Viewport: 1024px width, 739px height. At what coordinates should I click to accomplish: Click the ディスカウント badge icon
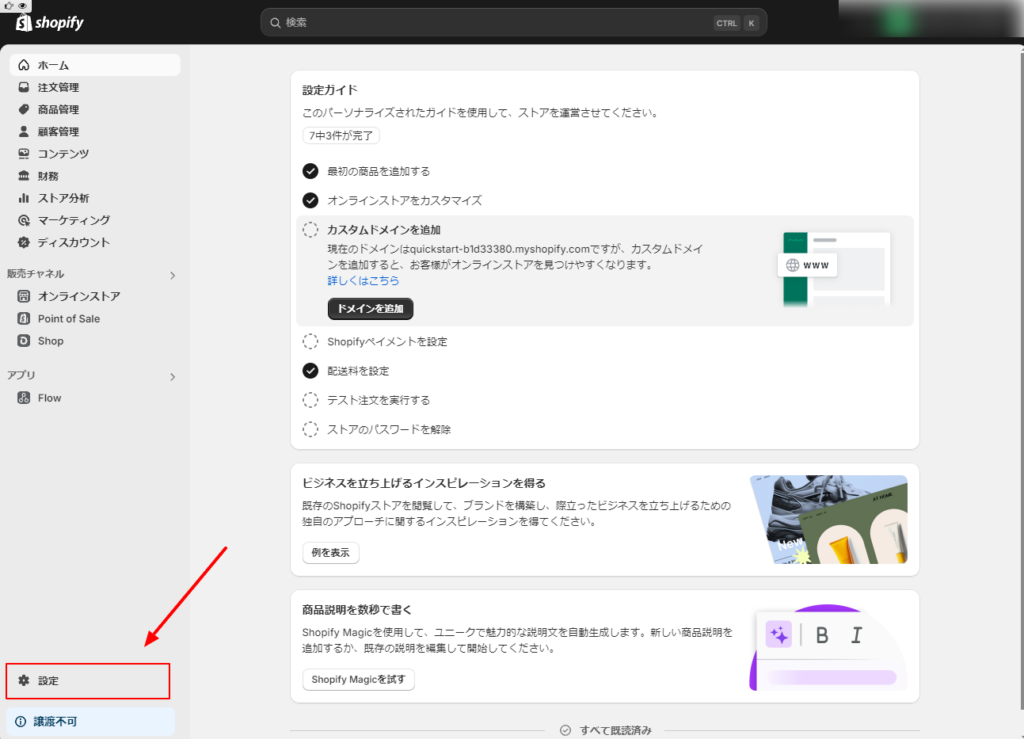tap(24, 243)
